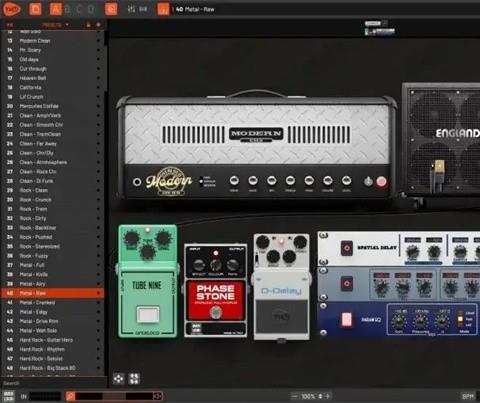The width and height of the screenshot is (480, 403).
Task: Select preset 45 Hard Rock - Guitar Hero
Action: pos(53,340)
